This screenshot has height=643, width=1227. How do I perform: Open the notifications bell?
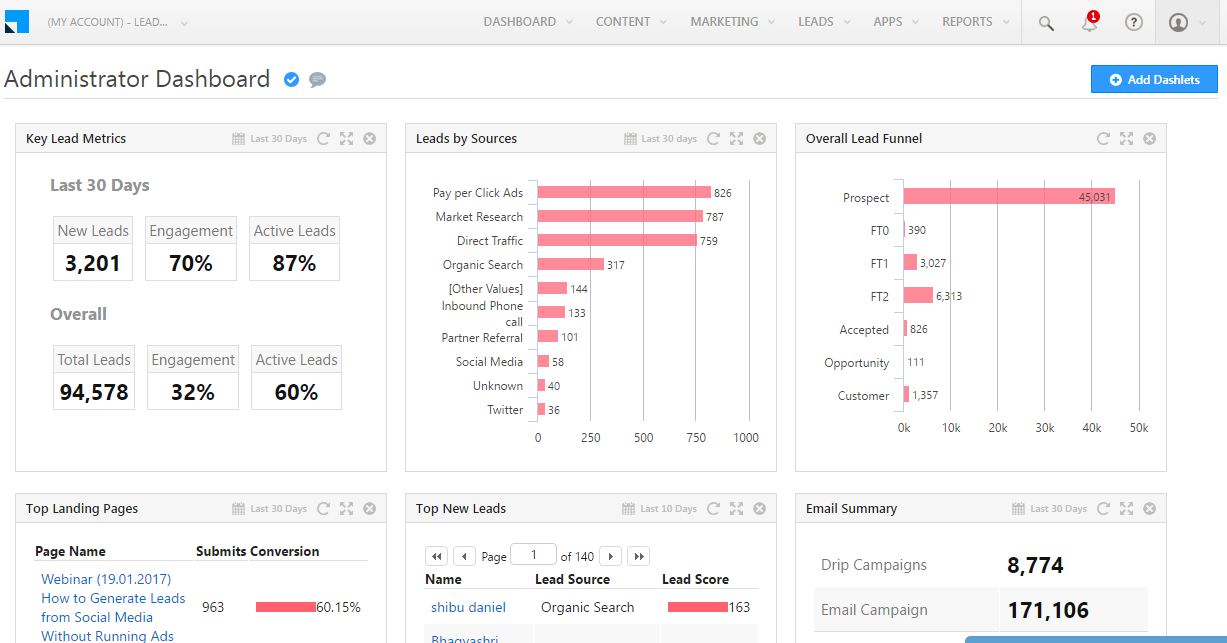(1089, 23)
